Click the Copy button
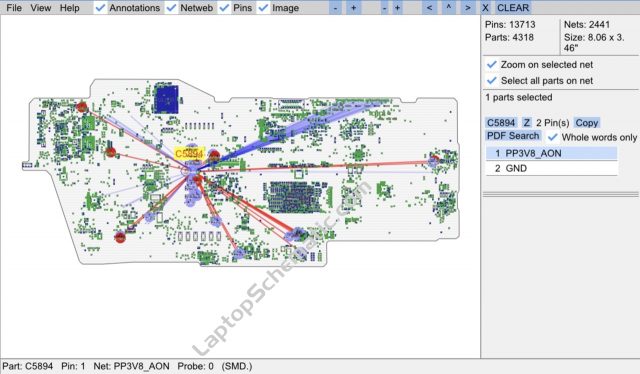Viewport: 640px width, 374px height. 587,122
